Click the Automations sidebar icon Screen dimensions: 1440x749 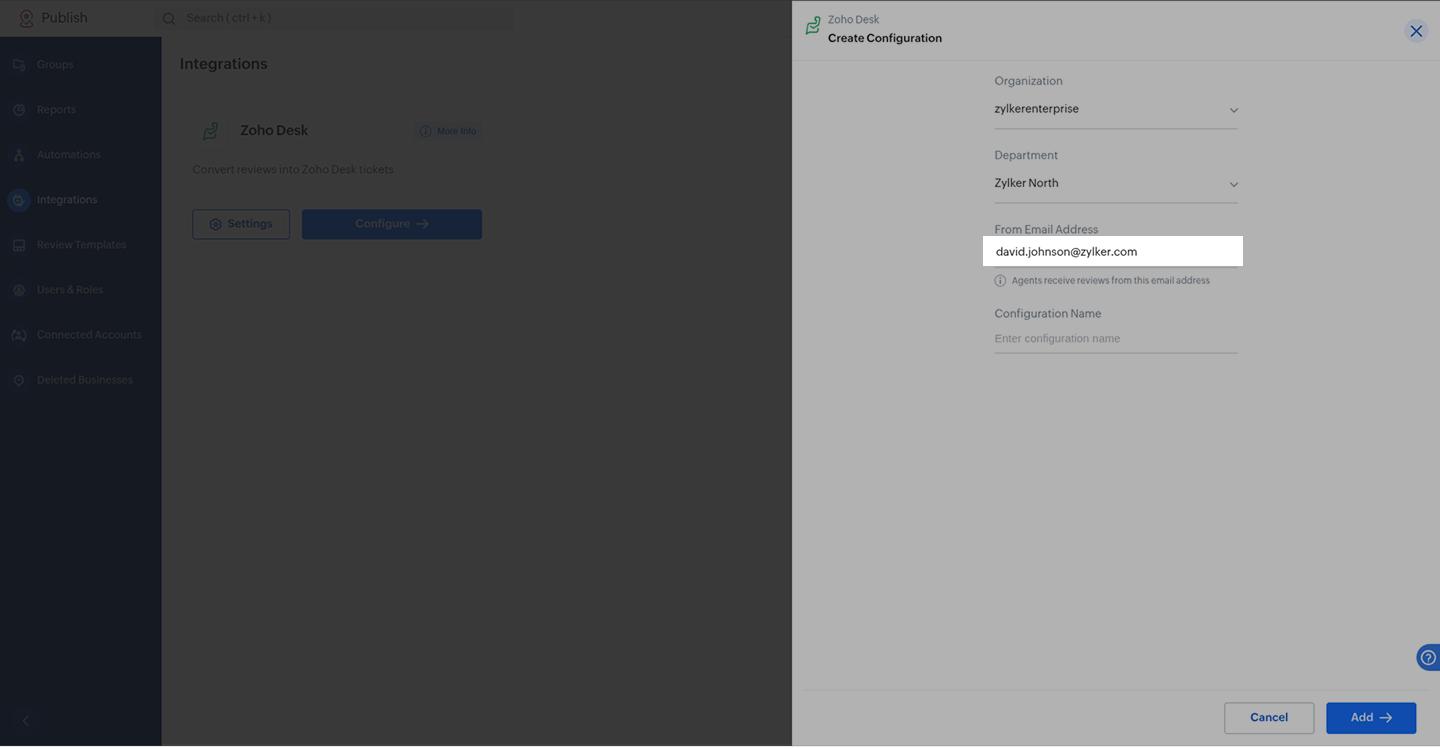(19, 155)
